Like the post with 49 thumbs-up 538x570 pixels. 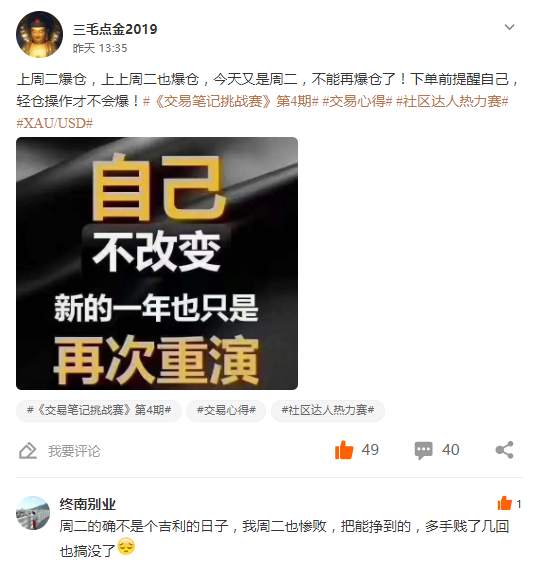click(344, 450)
